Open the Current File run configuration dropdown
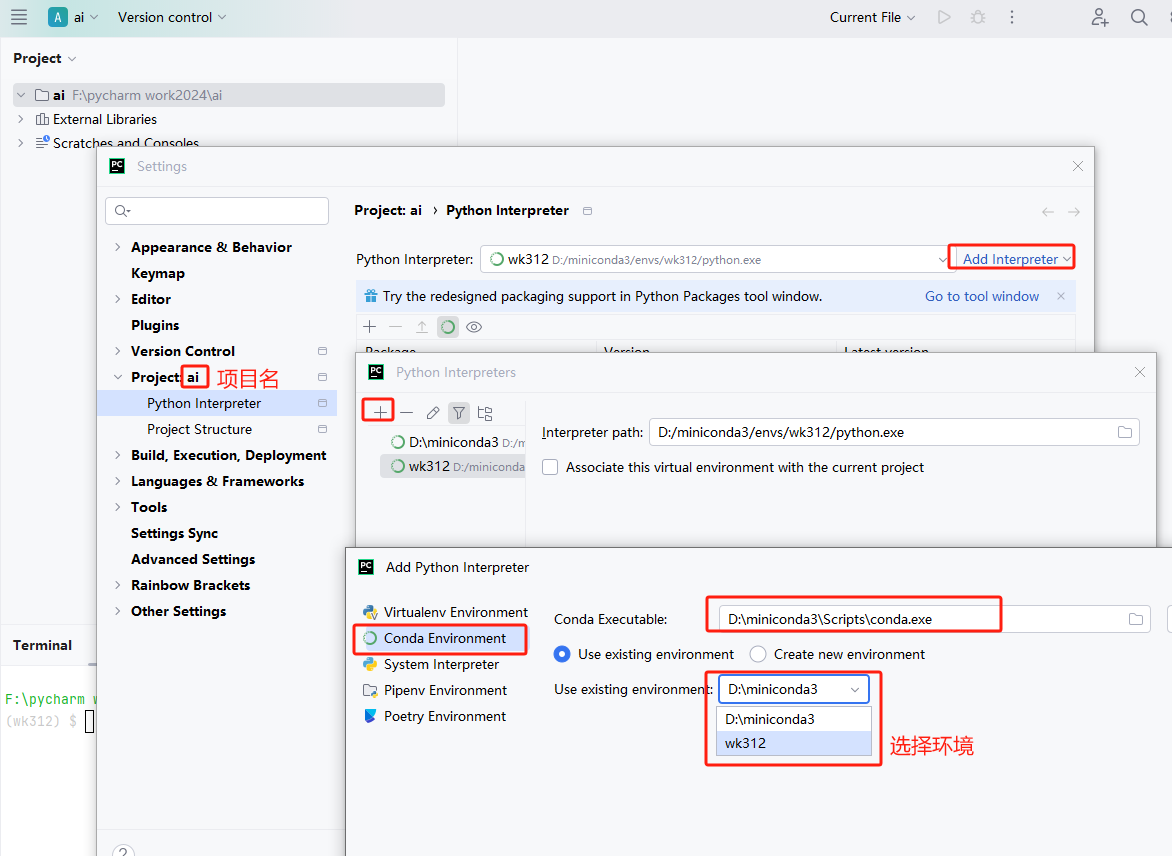1172x856 pixels. (872, 17)
